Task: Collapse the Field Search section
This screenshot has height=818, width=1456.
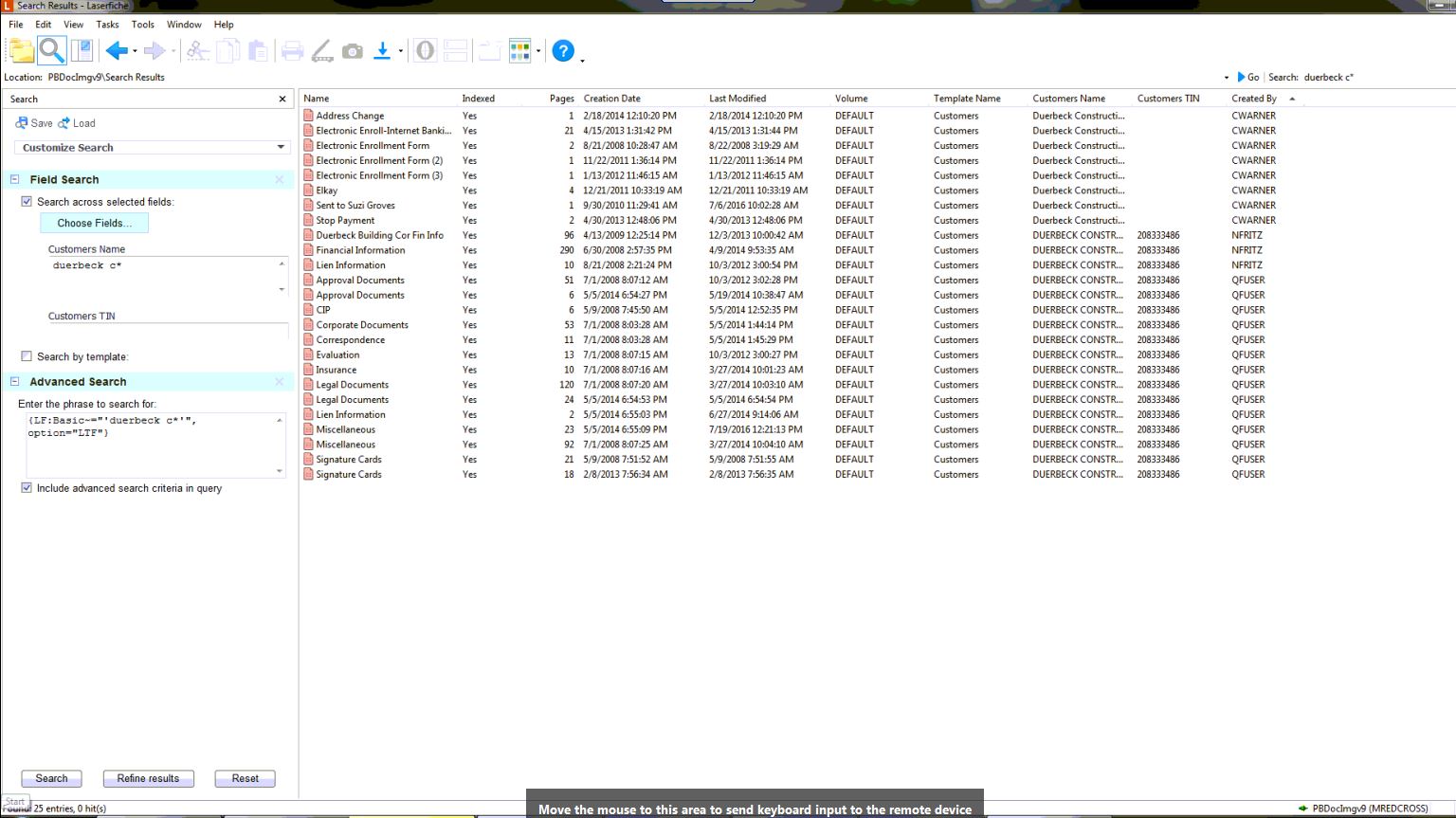Action: 15,179
